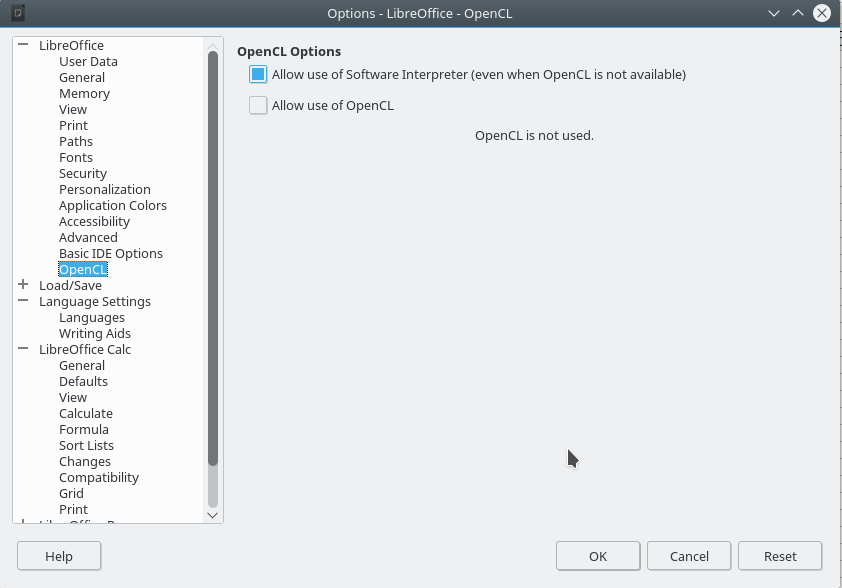Select Defaults under LibreOffice Calc

(x=83, y=381)
